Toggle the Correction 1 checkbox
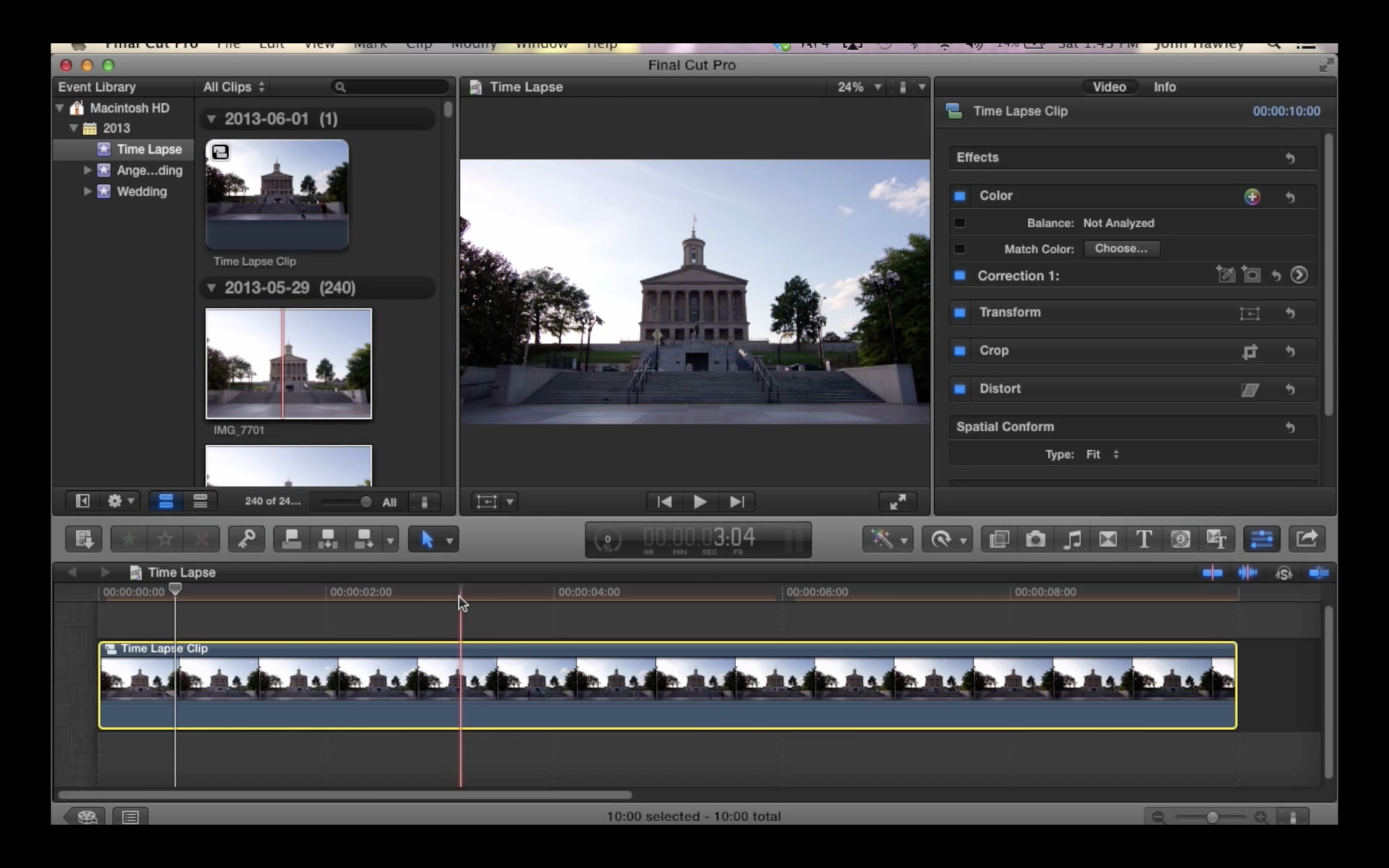Viewport: 1389px width, 868px height. [960, 275]
